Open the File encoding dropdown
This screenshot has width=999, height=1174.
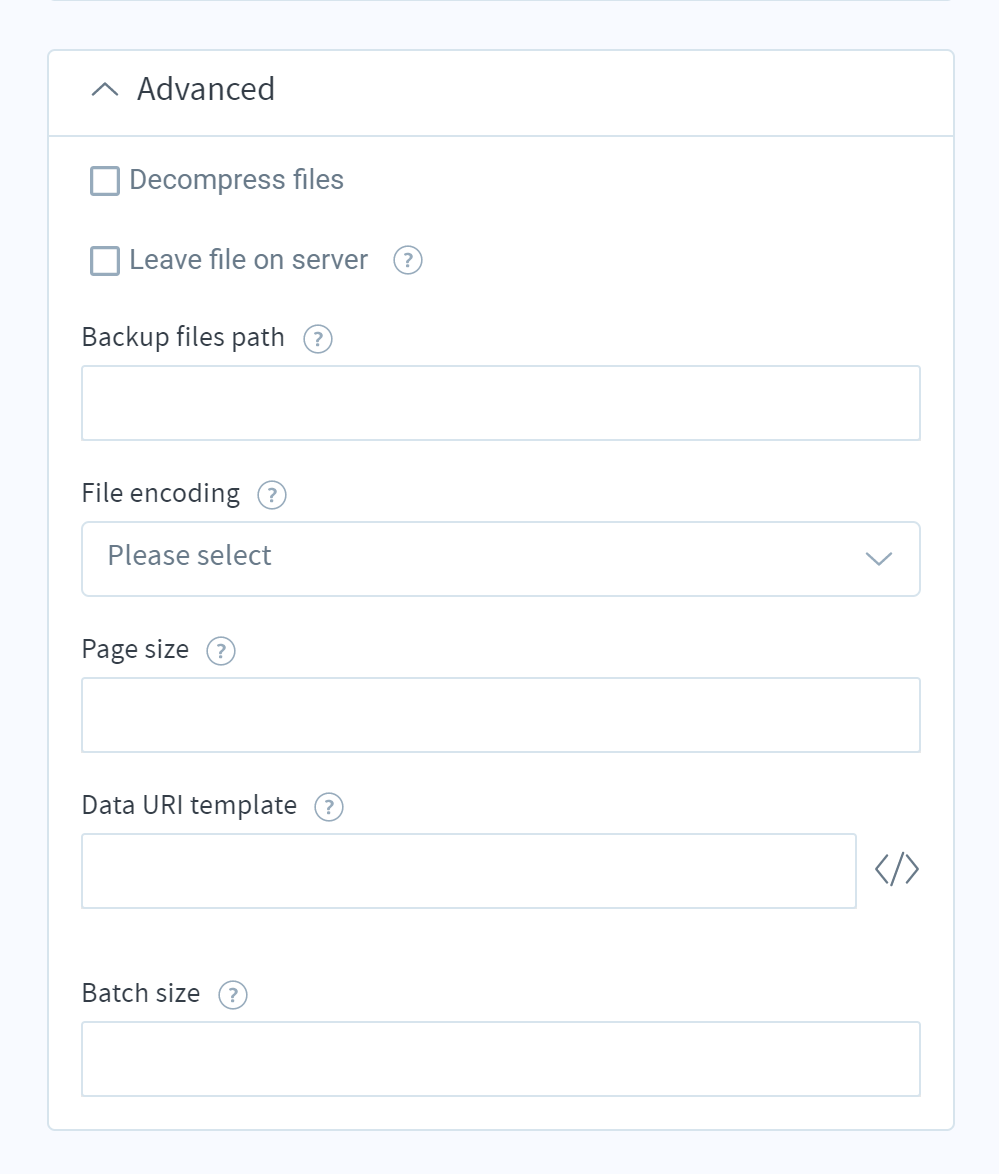pyautogui.click(x=501, y=559)
